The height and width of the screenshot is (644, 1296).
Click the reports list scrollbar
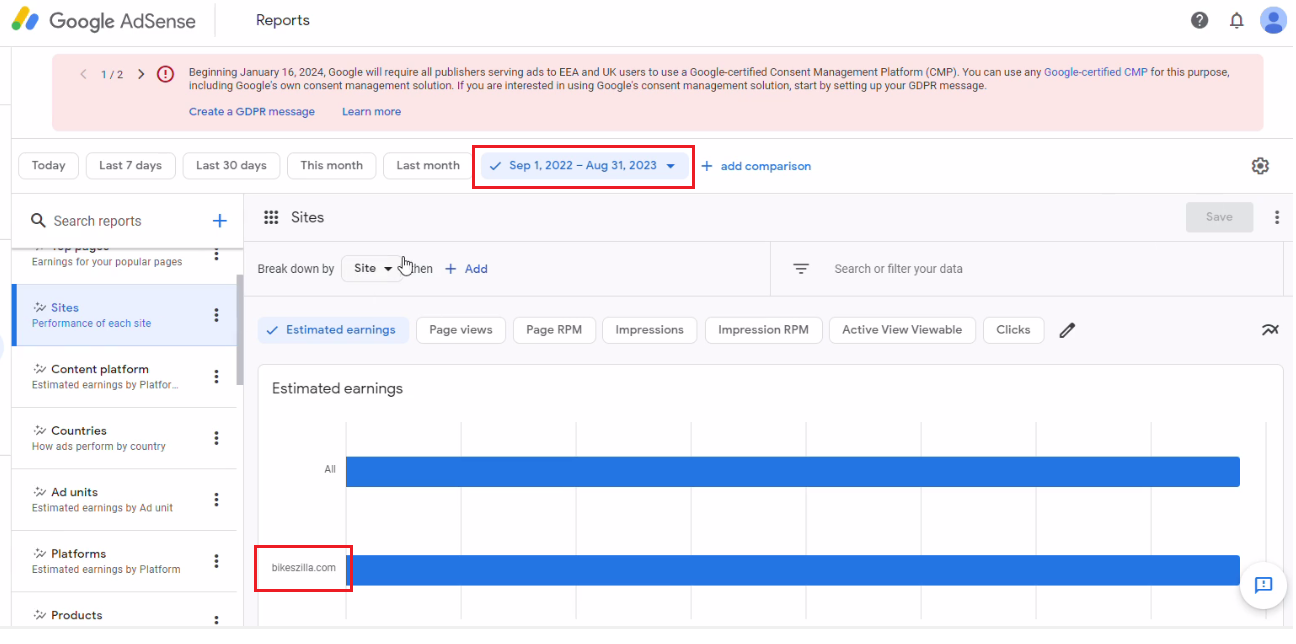point(239,330)
